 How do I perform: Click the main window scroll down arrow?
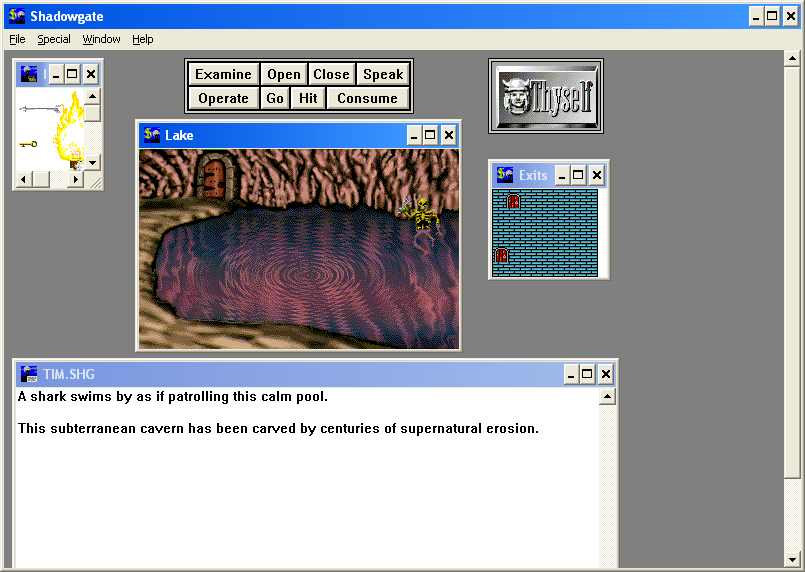792,559
